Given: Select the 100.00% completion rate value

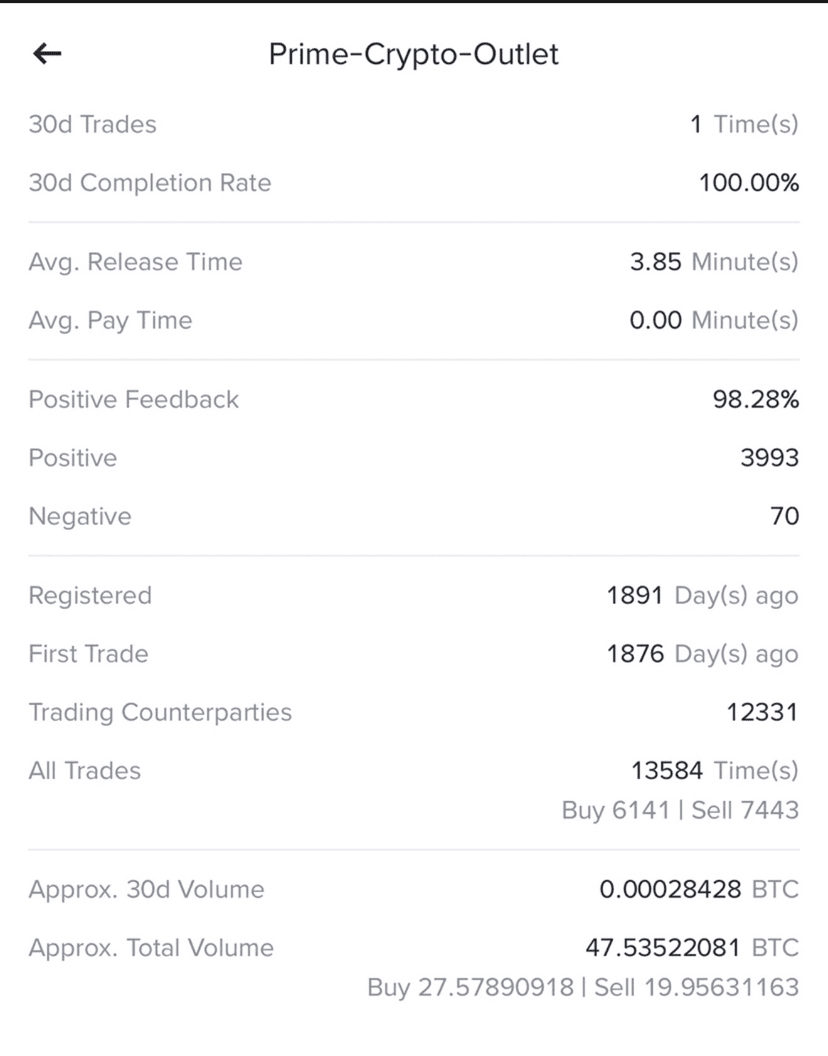Looking at the screenshot, I should [749, 183].
